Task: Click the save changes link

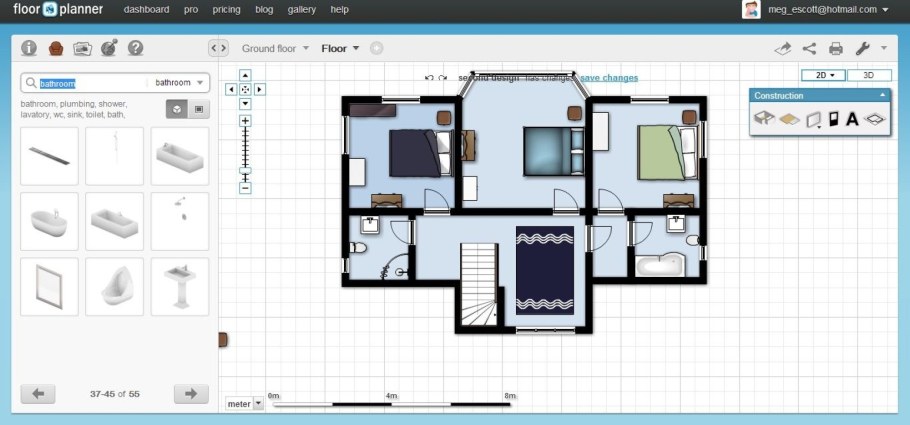Action: [x=608, y=78]
